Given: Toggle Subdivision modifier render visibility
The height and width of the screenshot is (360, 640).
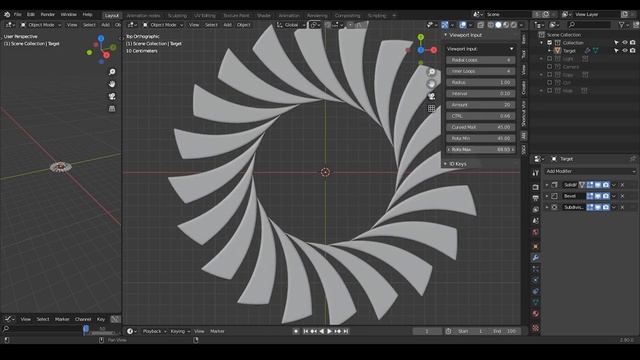Looking at the screenshot, I should coord(606,207).
